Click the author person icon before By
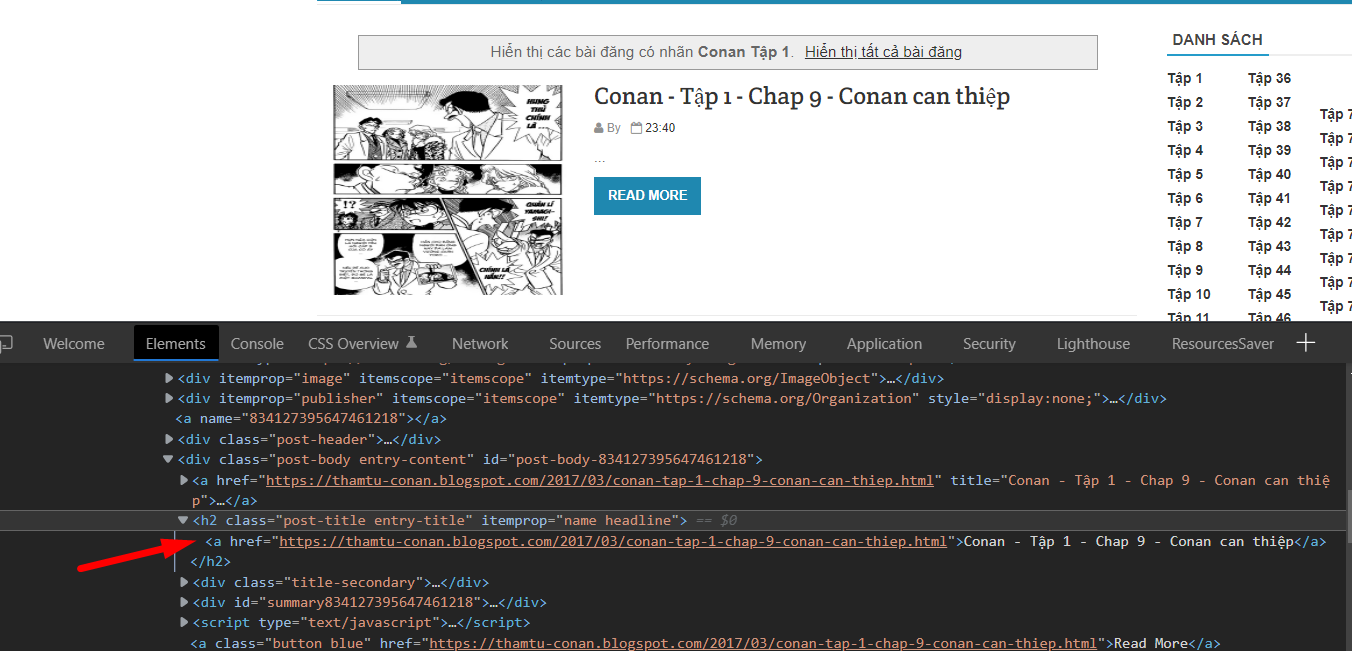Viewport: 1352px width, 651px height. (x=599, y=128)
